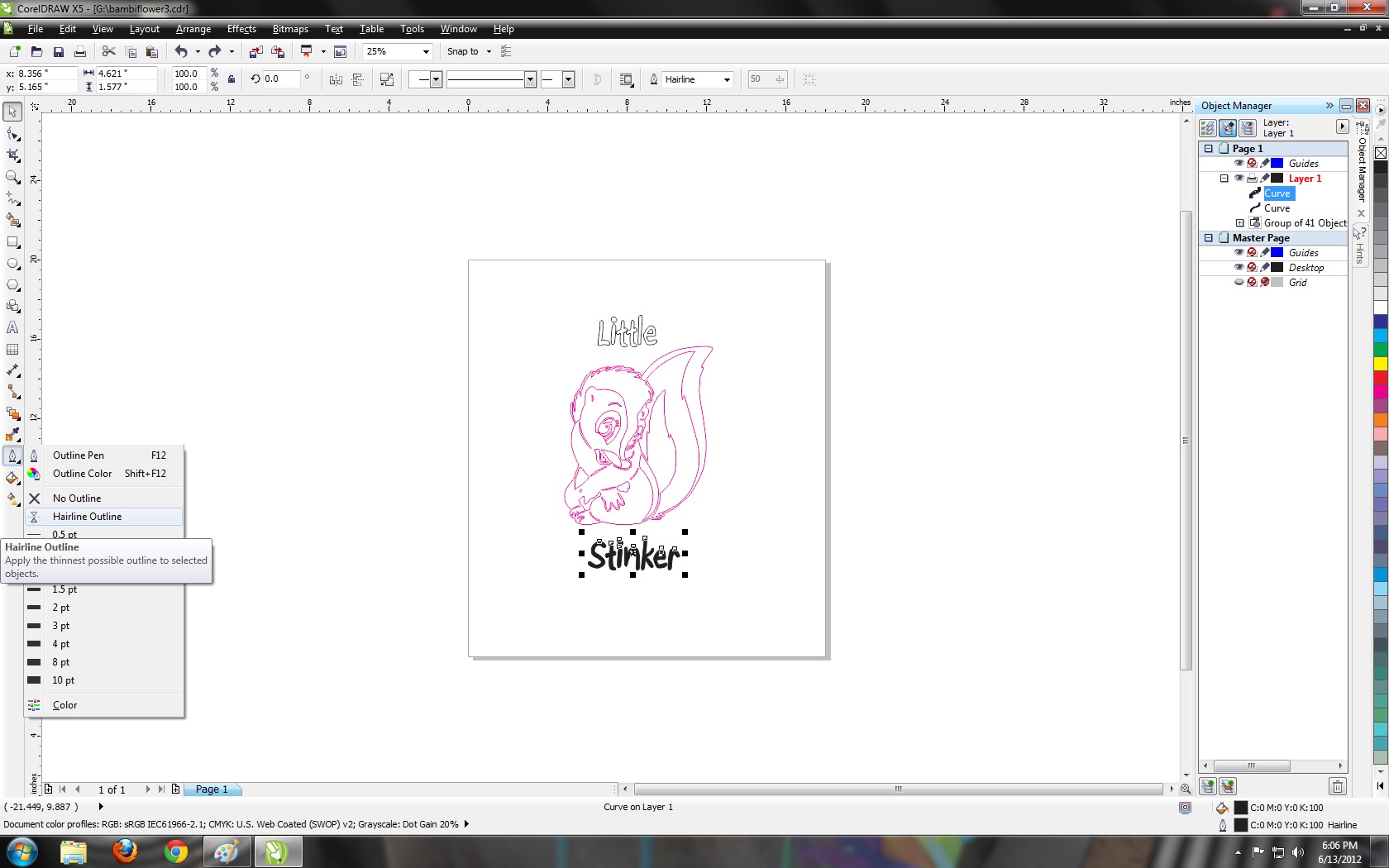Click the New Layer icon at panel bottom
The height and width of the screenshot is (868, 1389).
coord(1208,786)
